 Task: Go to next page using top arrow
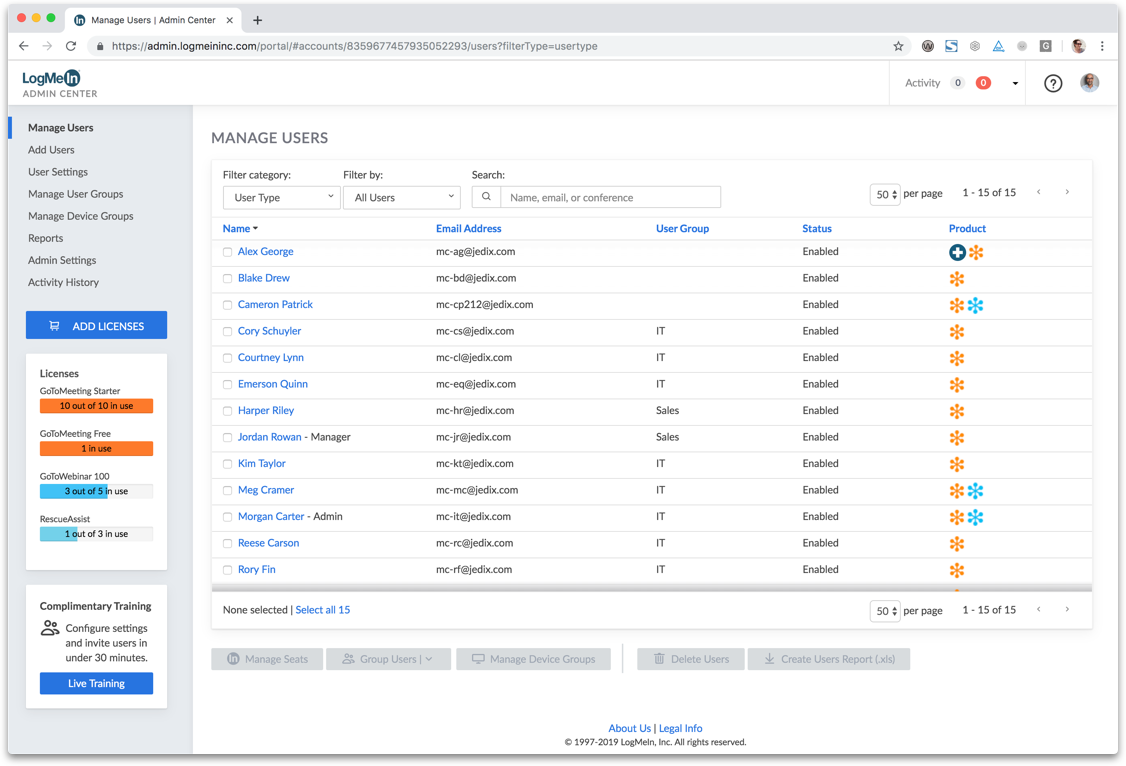tap(1067, 192)
